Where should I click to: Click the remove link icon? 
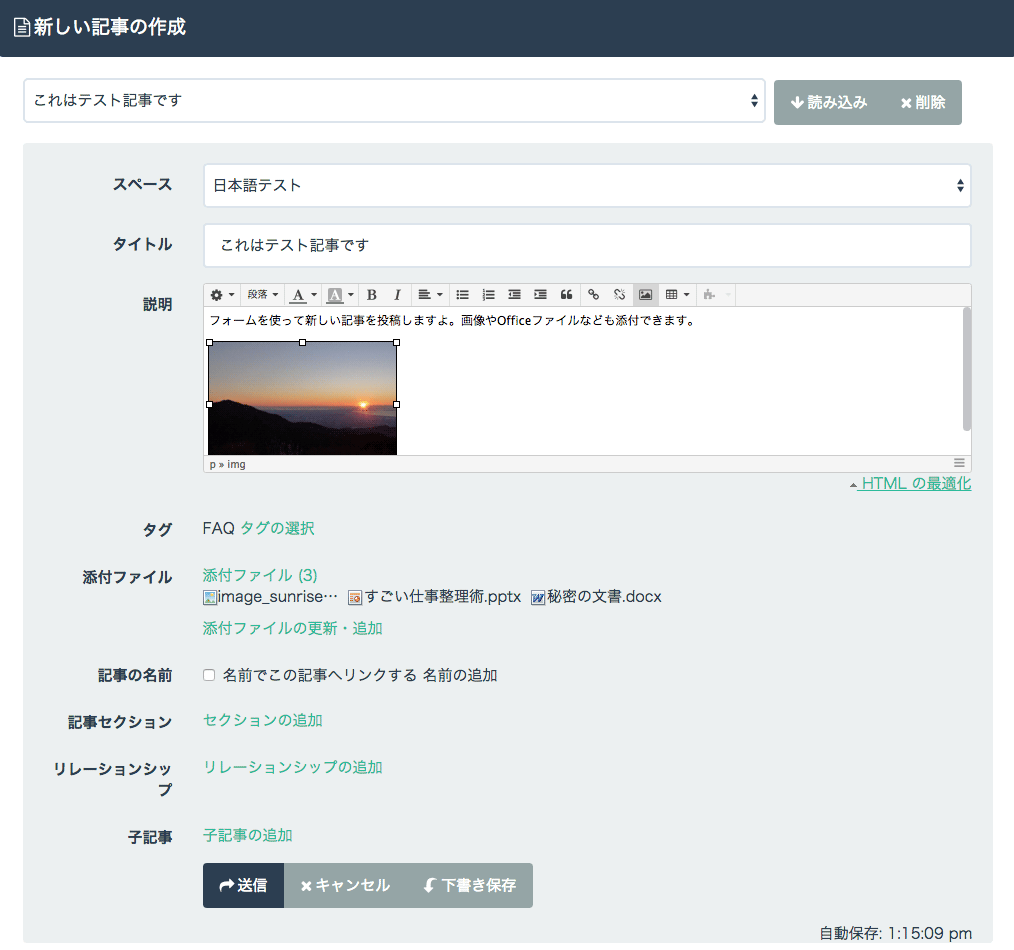[619, 295]
